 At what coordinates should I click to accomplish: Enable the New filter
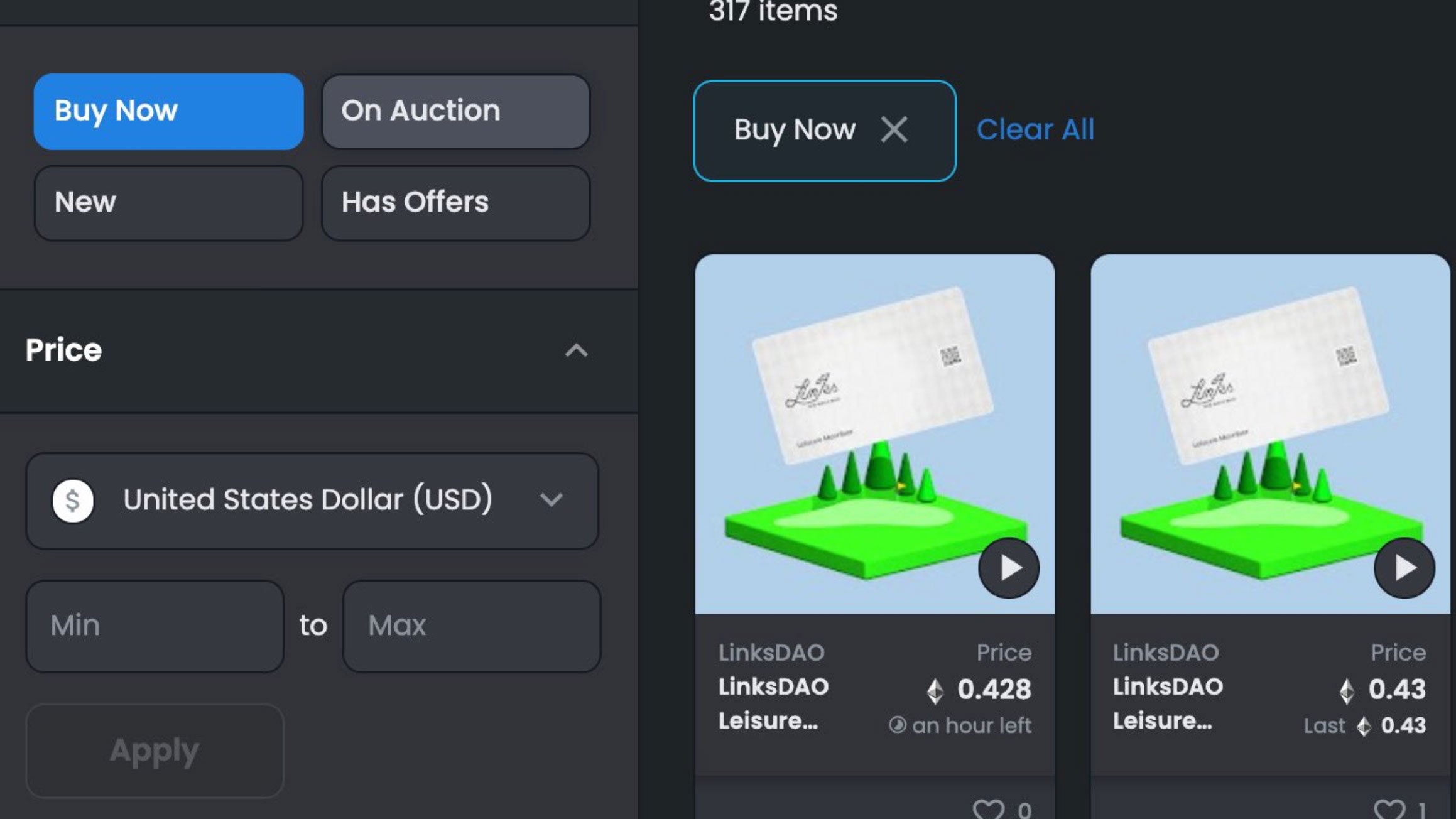[x=167, y=203]
